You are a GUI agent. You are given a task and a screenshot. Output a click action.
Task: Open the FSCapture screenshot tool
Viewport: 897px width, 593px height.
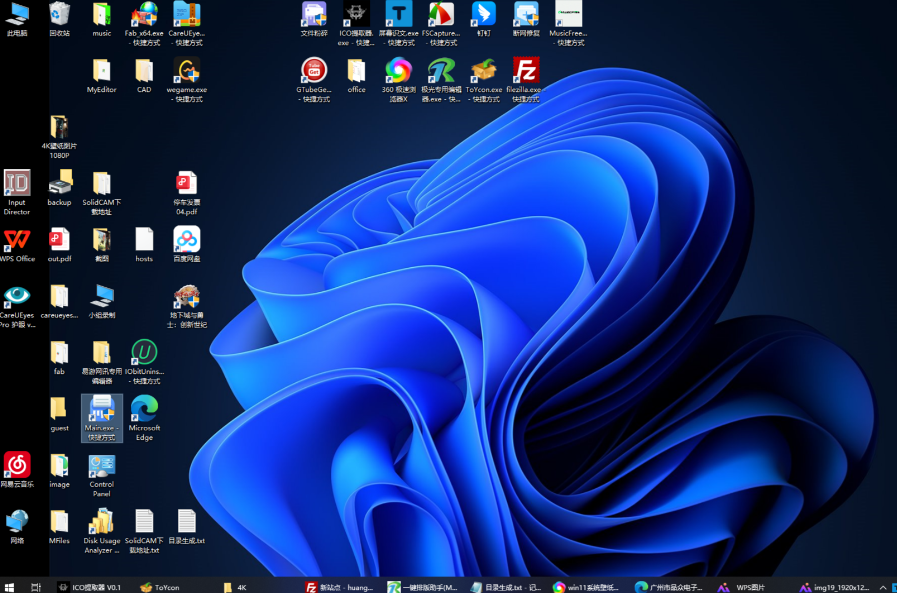tap(441, 15)
